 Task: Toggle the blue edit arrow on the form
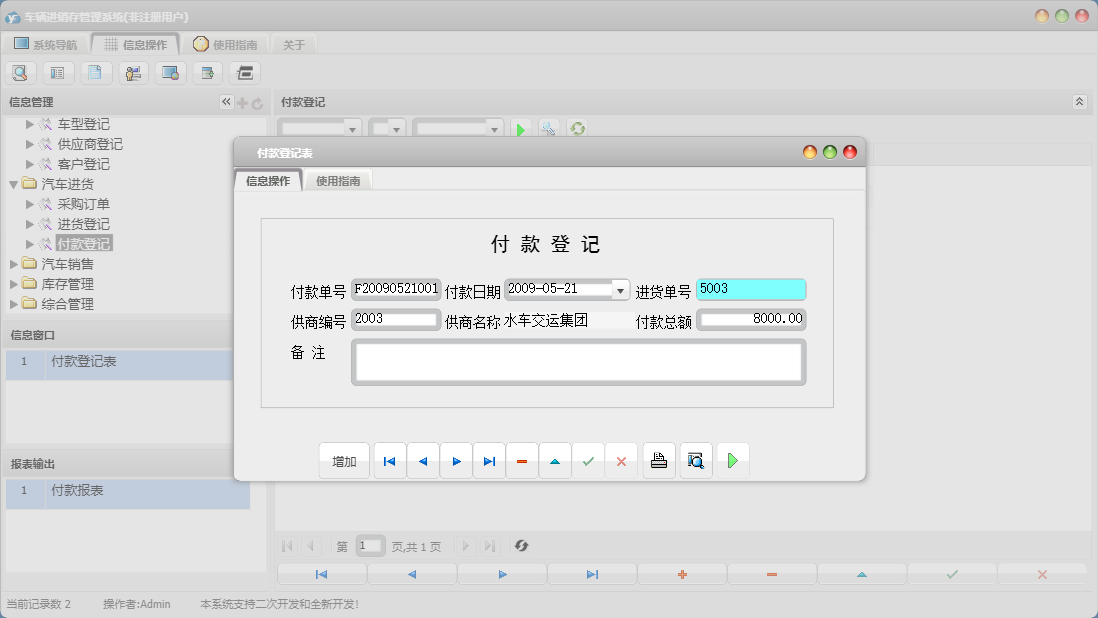pos(555,460)
